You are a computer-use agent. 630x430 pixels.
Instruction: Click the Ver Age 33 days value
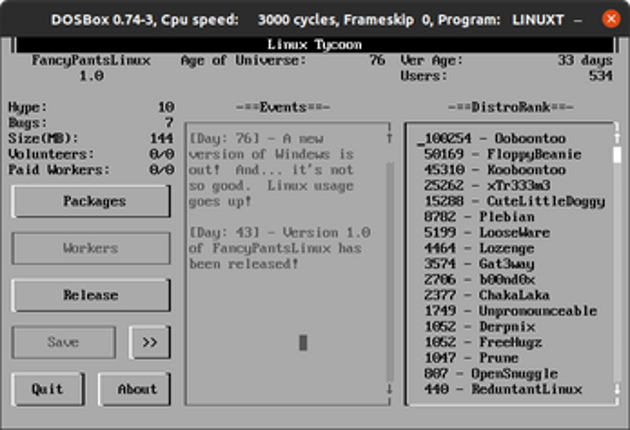585,60
